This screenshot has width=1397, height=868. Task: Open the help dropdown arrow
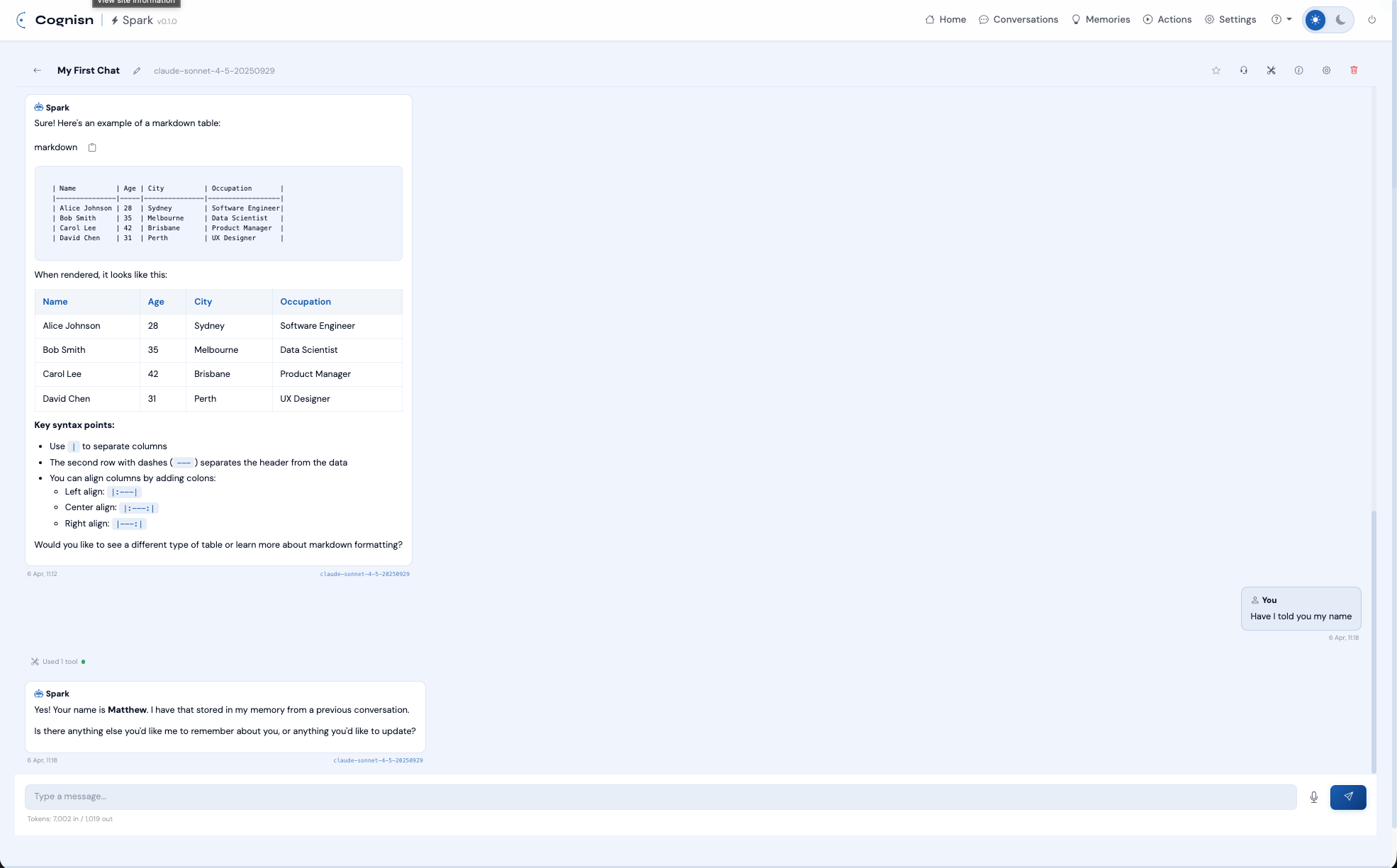point(1289,20)
